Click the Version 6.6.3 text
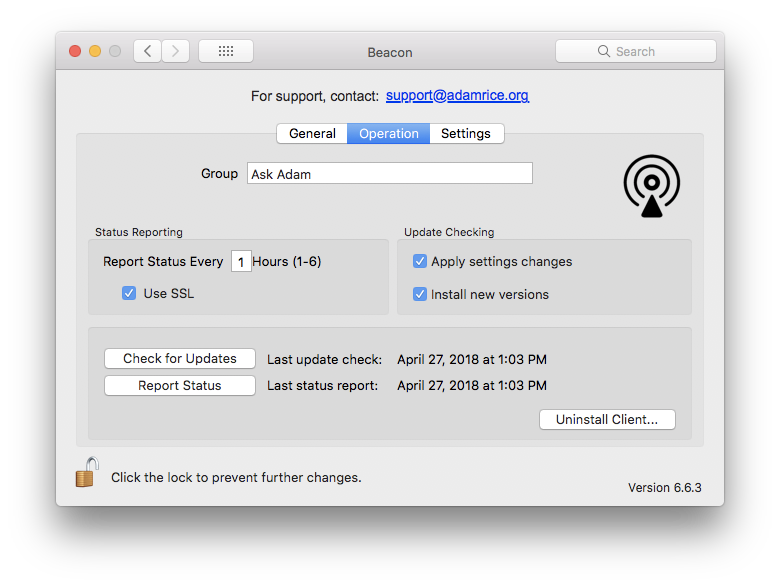Screen dimensions: 780x586 [x=665, y=488]
